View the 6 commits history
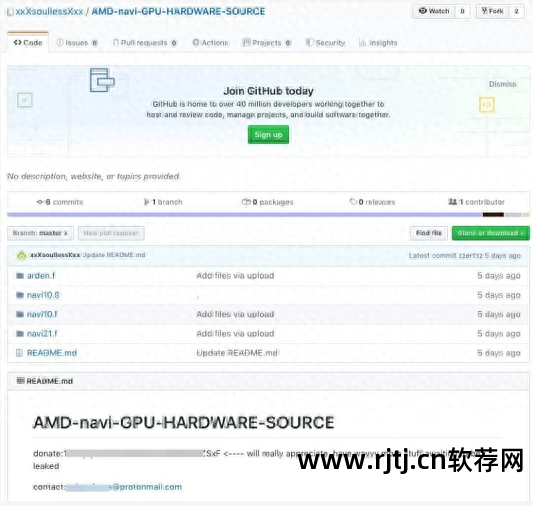The height and width of the screenshot is (506, 533). [60, 202]
